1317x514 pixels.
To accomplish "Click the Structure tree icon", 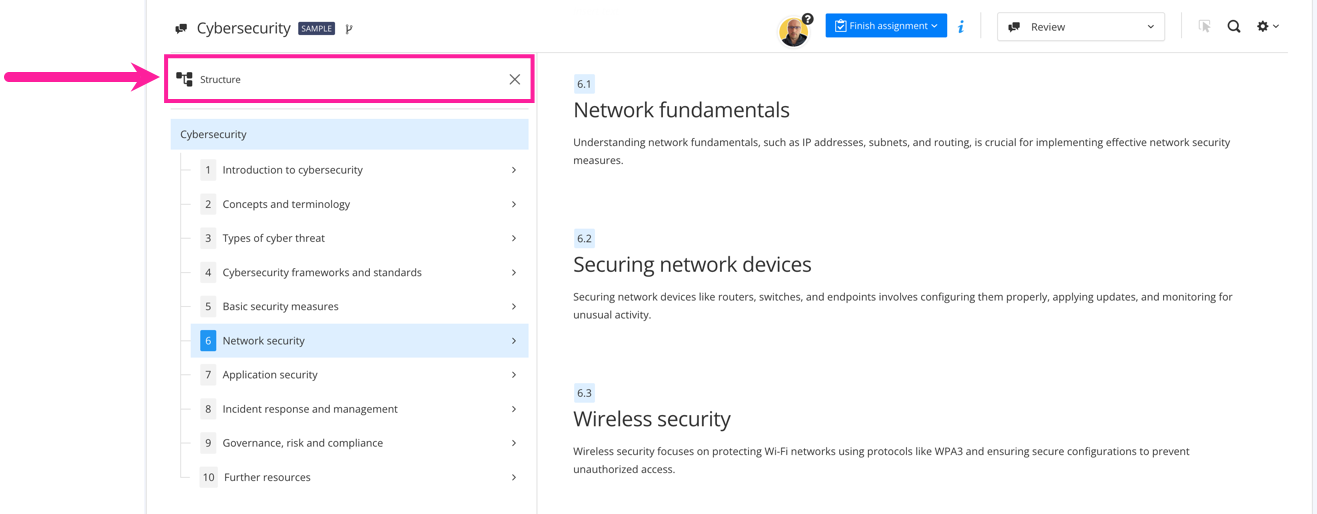I will (184, 79).
